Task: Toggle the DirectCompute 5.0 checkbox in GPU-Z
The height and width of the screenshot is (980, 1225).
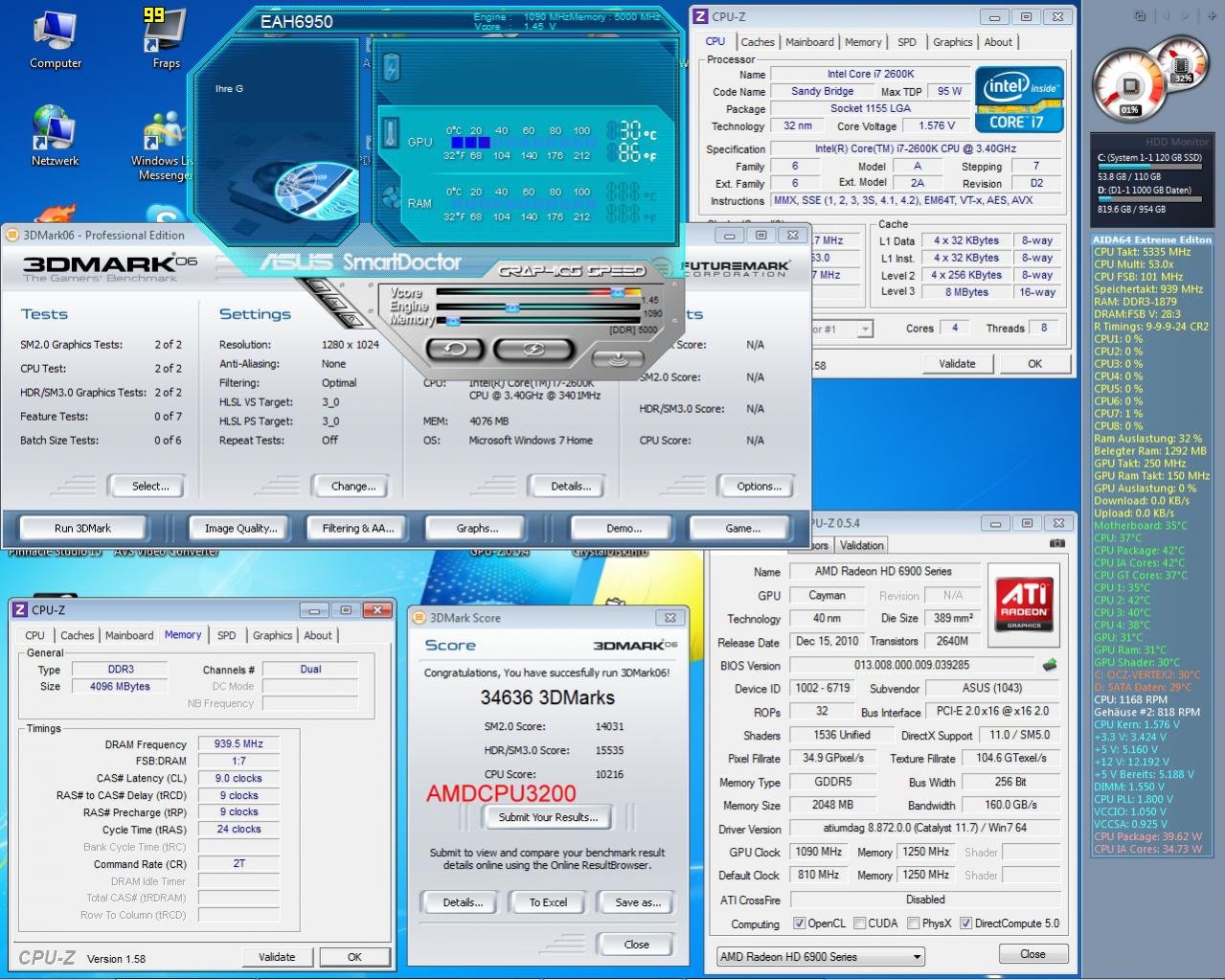Action: (x=966, y=923)
